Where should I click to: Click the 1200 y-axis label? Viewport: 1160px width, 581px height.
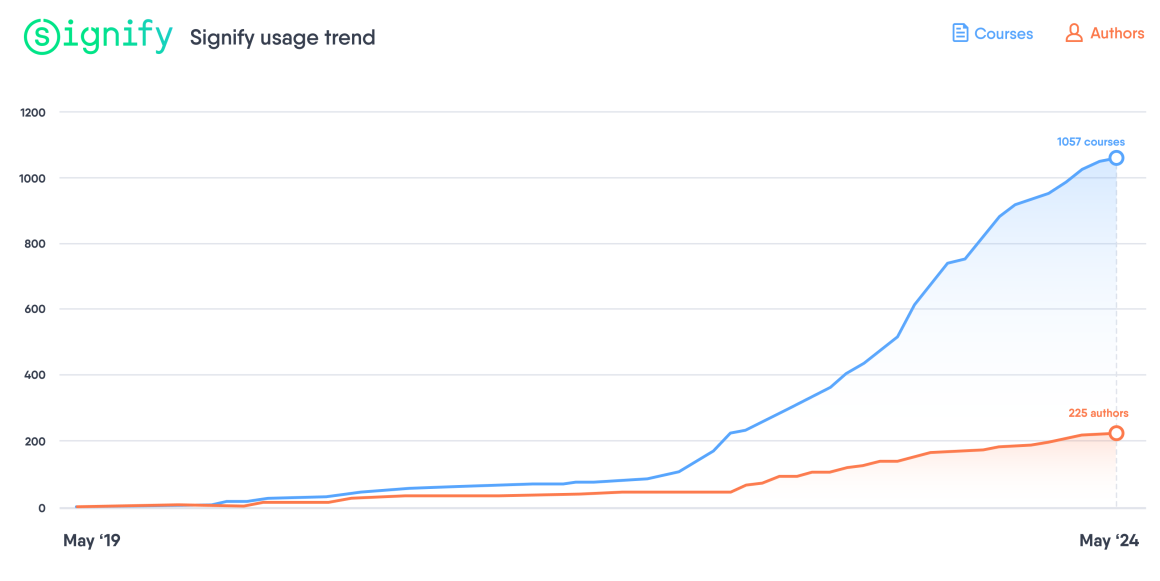33,112
